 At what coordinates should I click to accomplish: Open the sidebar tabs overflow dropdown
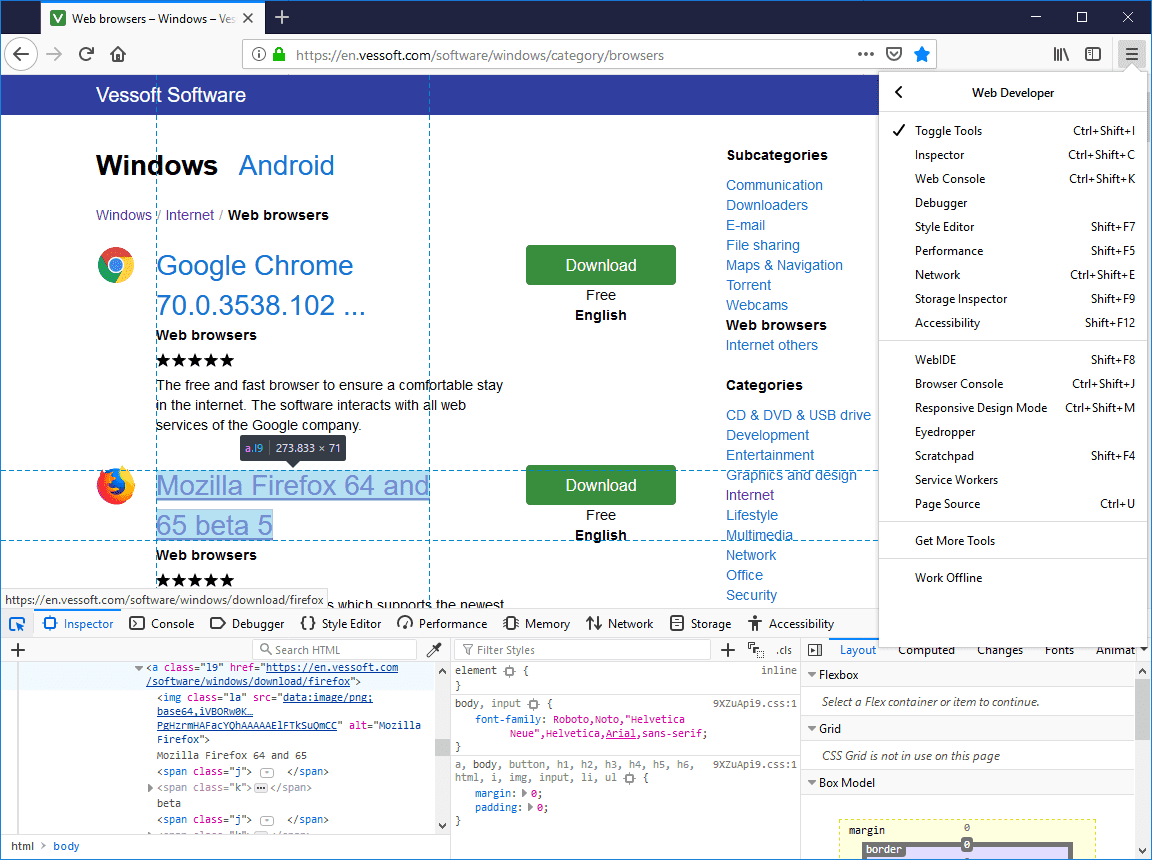(1142, 650)
